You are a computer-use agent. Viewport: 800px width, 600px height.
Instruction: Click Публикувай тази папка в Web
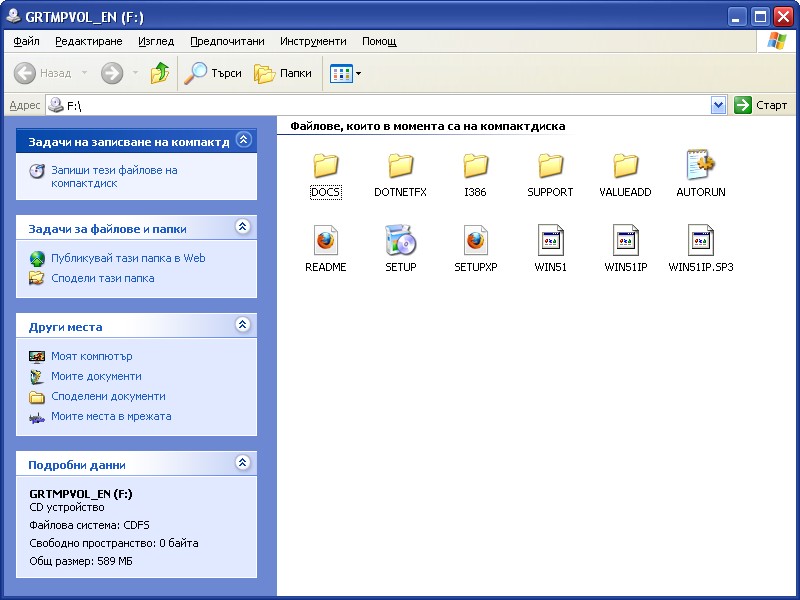tap(128, 258)
